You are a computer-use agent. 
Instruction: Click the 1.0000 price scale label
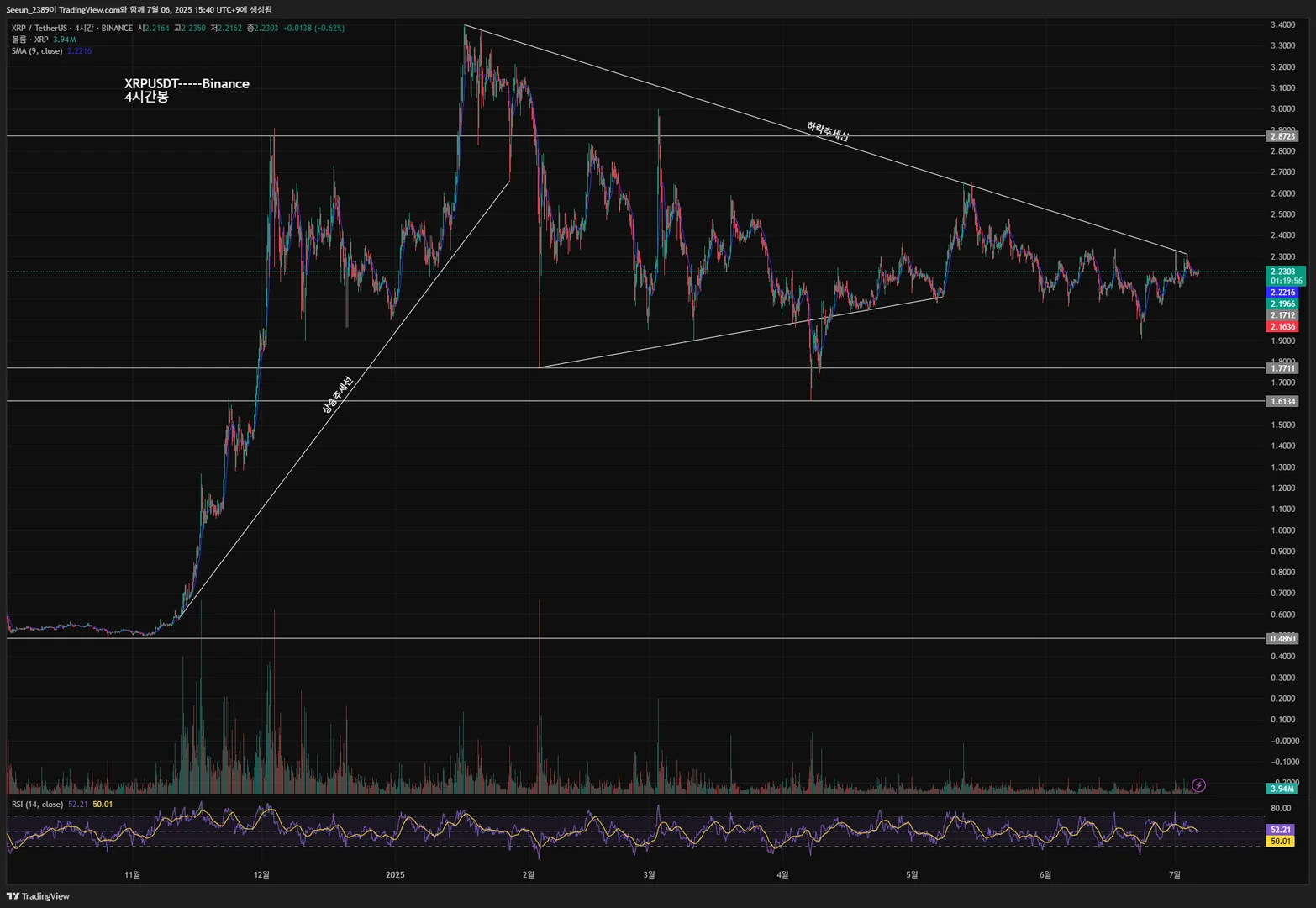click(1282, 531)
